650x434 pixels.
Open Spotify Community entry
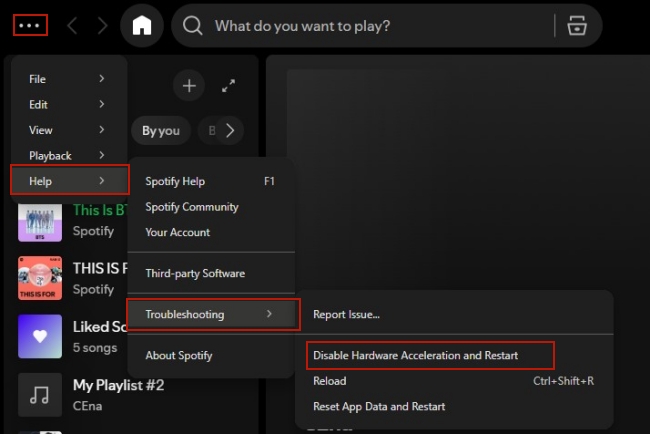[x=211, y=207]
